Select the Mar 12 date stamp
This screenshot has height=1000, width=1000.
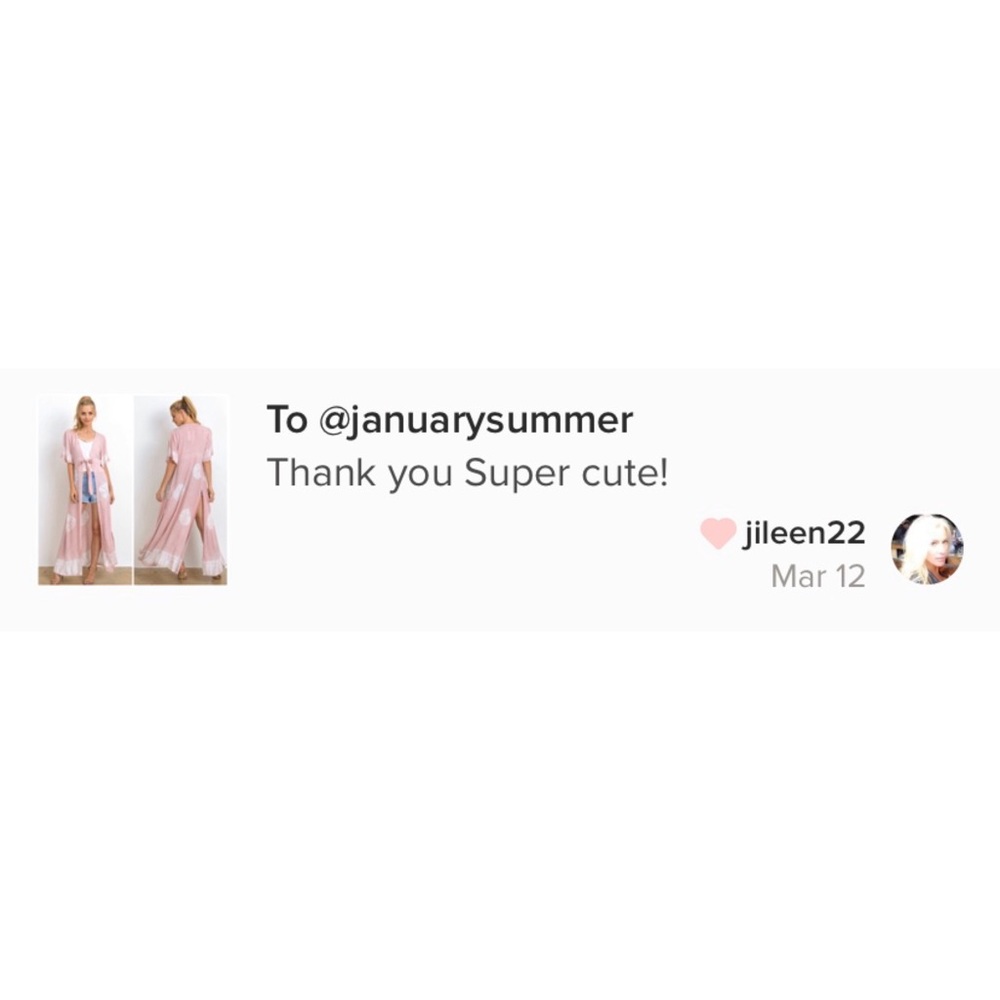pyautogui.click(x=818, y=576)
